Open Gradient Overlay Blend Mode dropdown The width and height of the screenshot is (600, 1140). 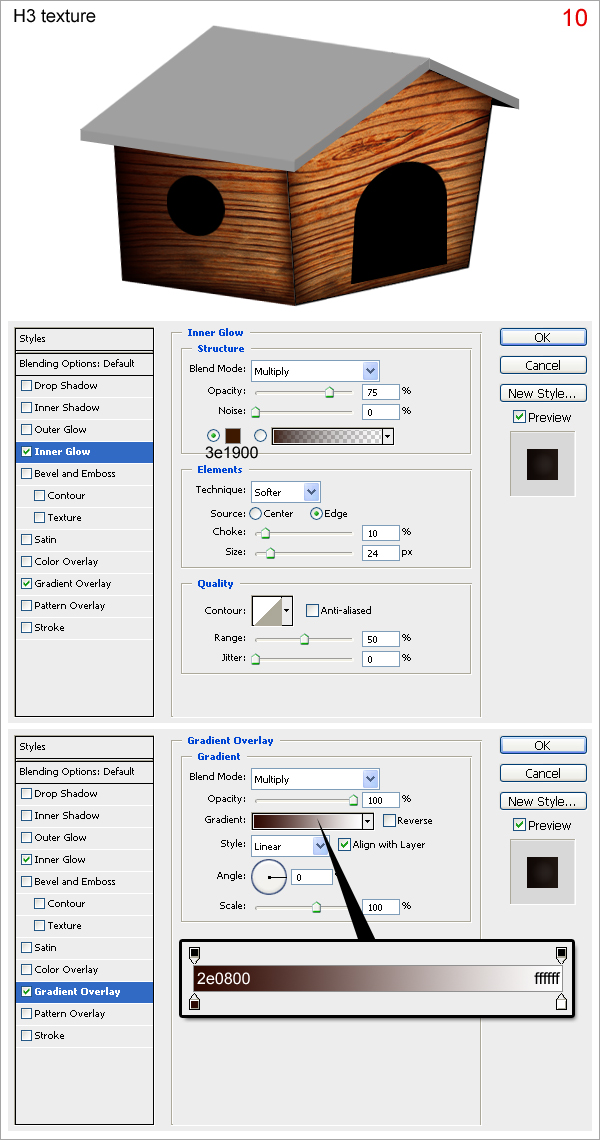[371, 779]
